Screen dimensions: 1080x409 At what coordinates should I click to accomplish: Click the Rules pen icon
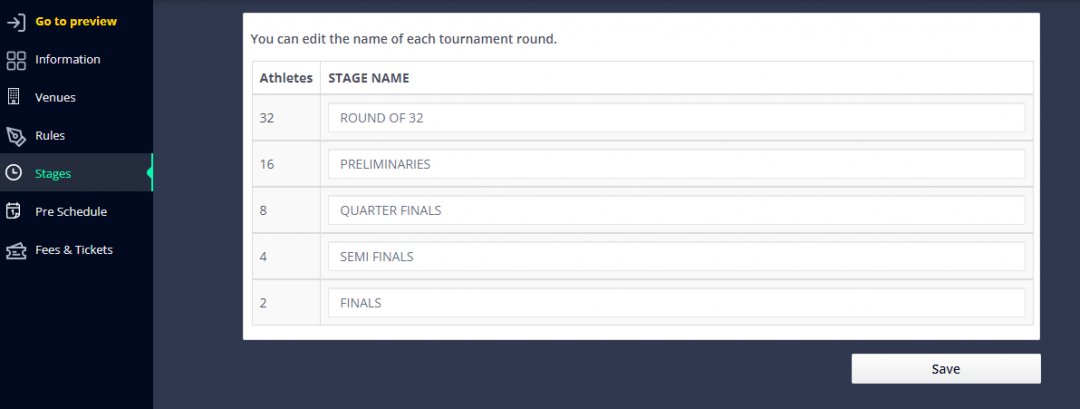pos(16,136)
